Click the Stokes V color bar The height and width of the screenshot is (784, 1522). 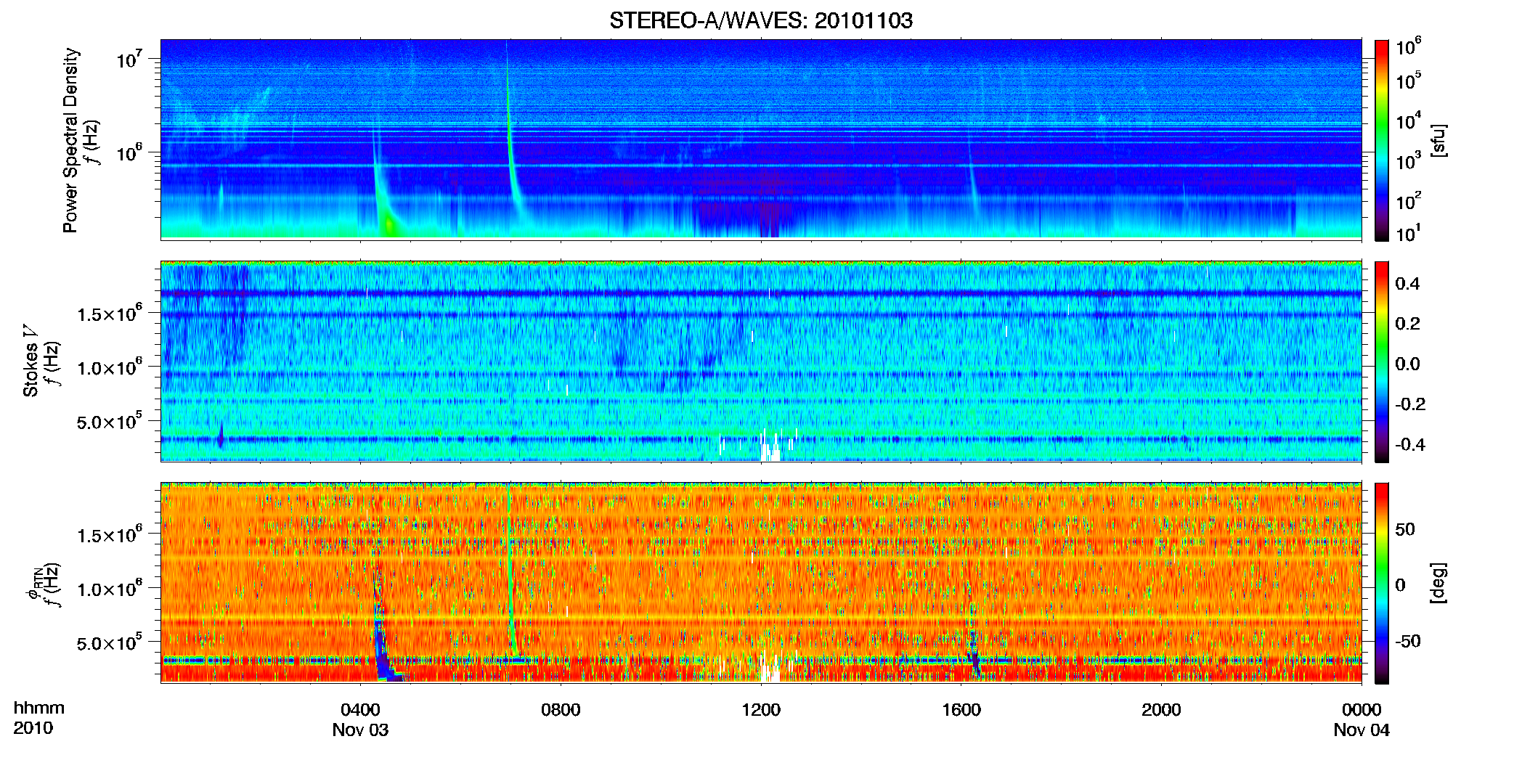click(1382, 362)
